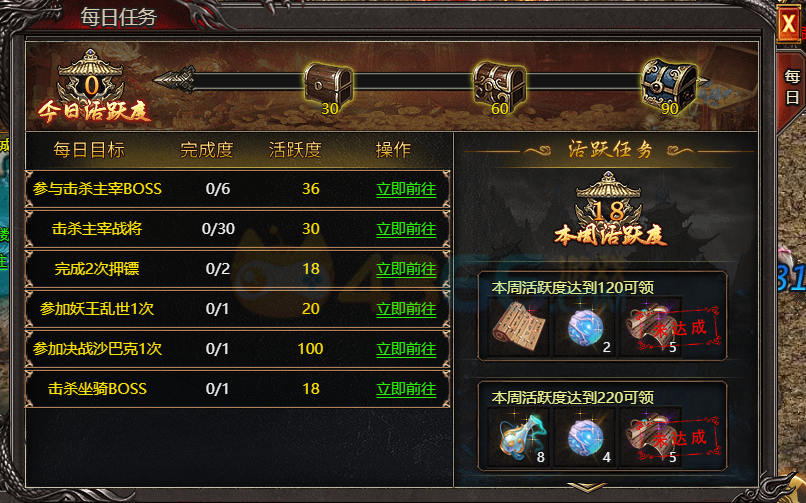
Task: Go now link for 击杀主宰战将
Action: click(x=406, y=229)
